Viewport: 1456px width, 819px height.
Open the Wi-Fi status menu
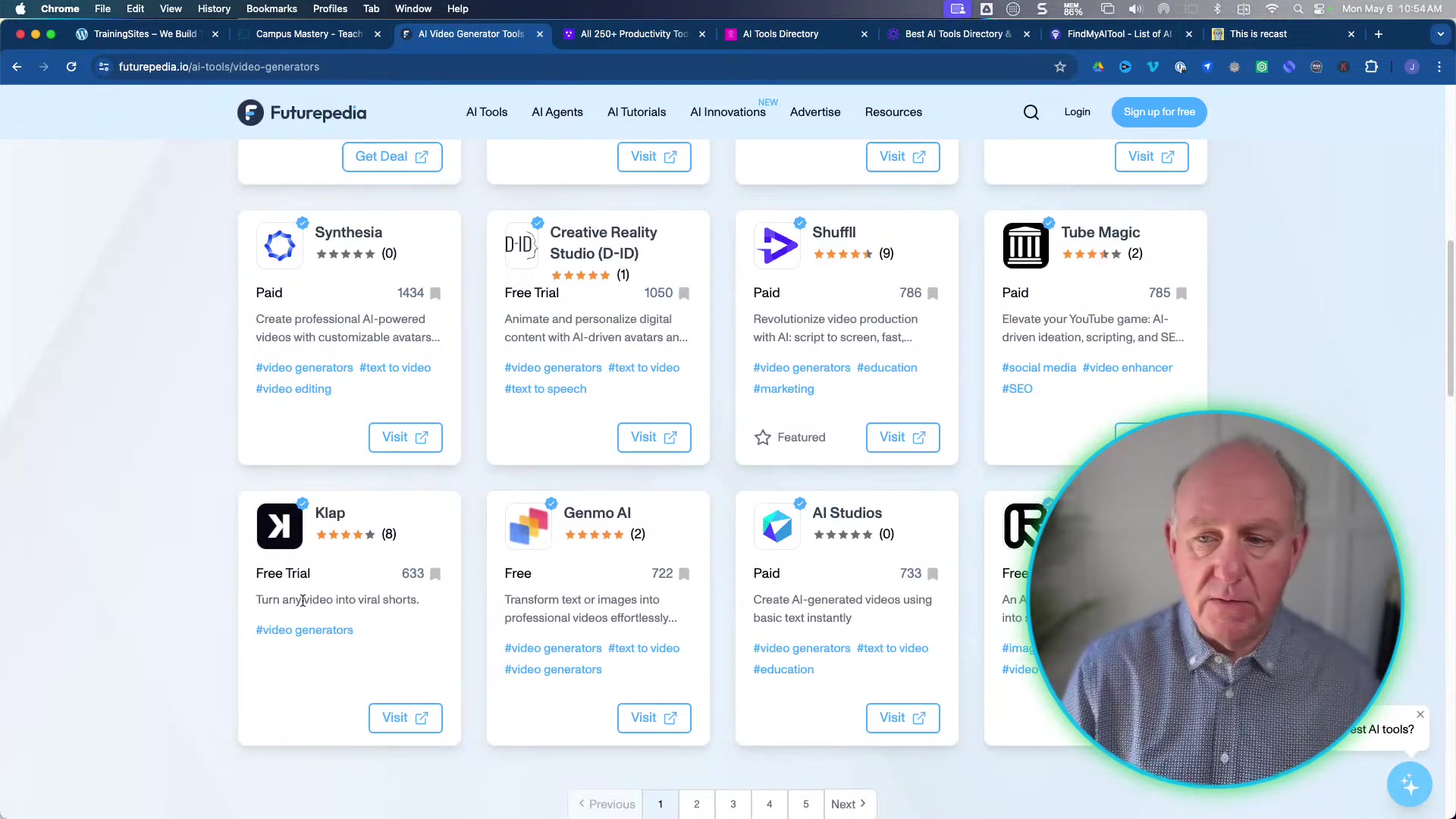[x=1272, y=9]
